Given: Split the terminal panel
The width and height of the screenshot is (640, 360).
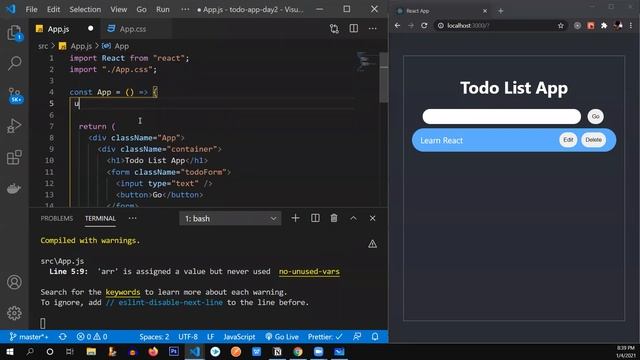Looking at the screenshot, I should 315,218.
